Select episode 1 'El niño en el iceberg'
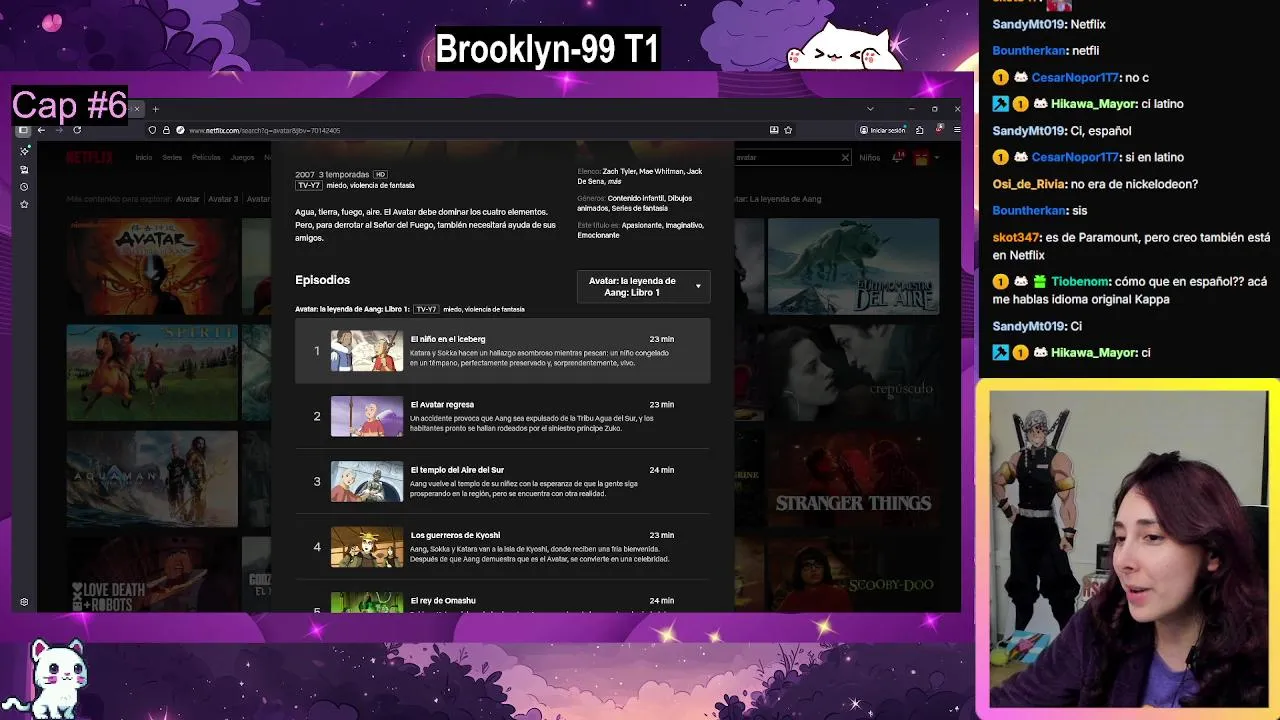The height and width of the screenshot is (720, 1280). (502, 351)
